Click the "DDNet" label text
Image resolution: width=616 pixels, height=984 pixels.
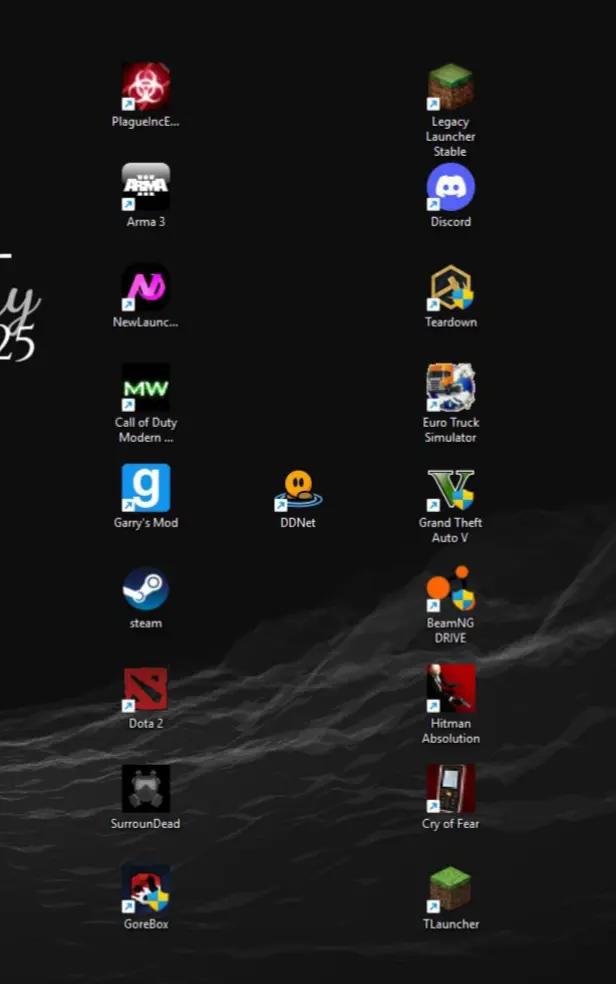(298, 523)
